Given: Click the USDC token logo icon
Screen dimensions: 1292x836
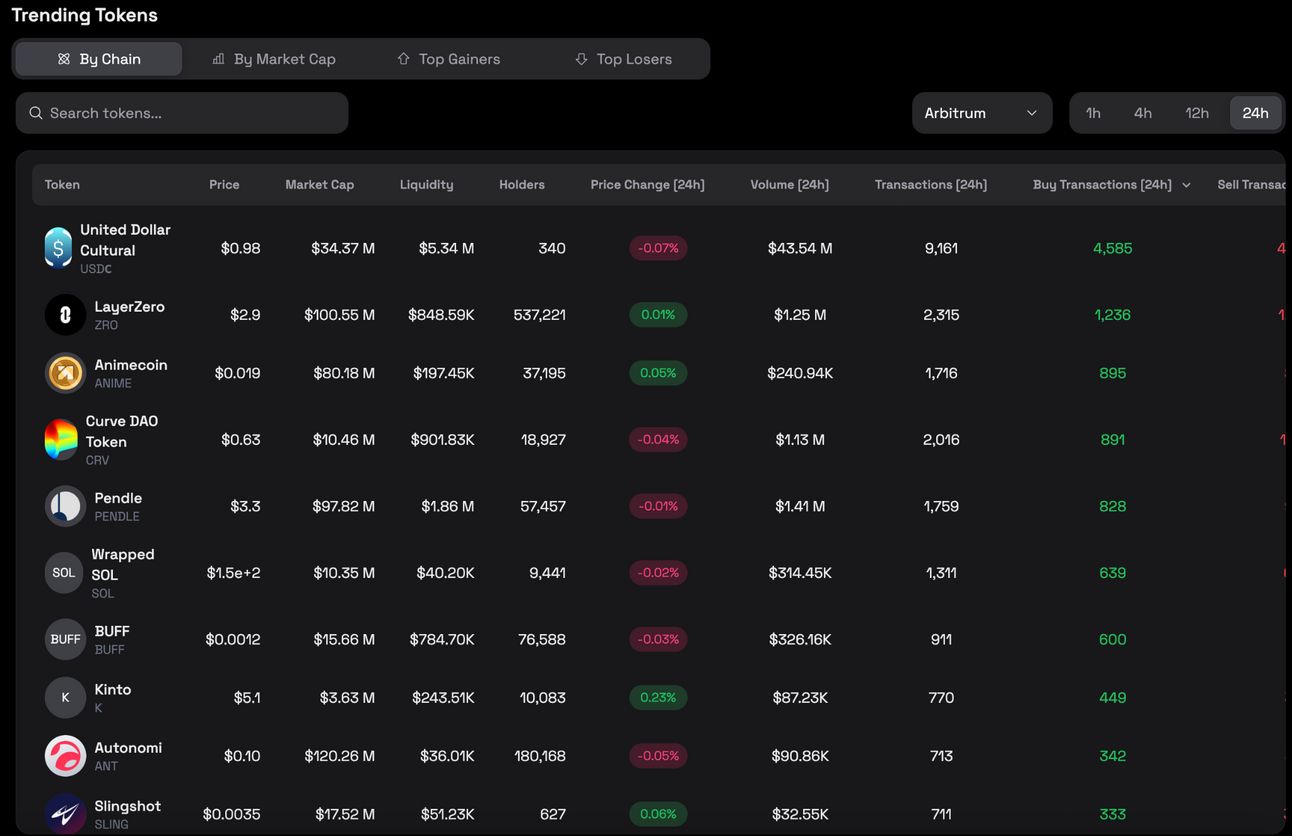Looking at the screenshot, I should [x=58, y=248].
